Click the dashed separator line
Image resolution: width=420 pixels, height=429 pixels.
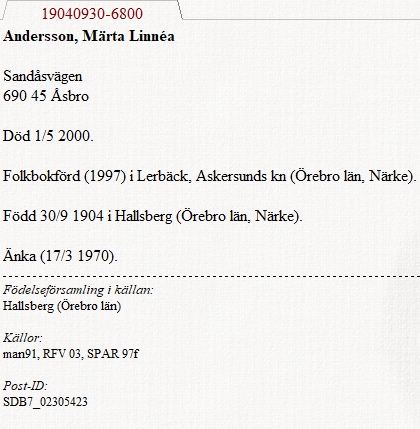tap(211, 276)
